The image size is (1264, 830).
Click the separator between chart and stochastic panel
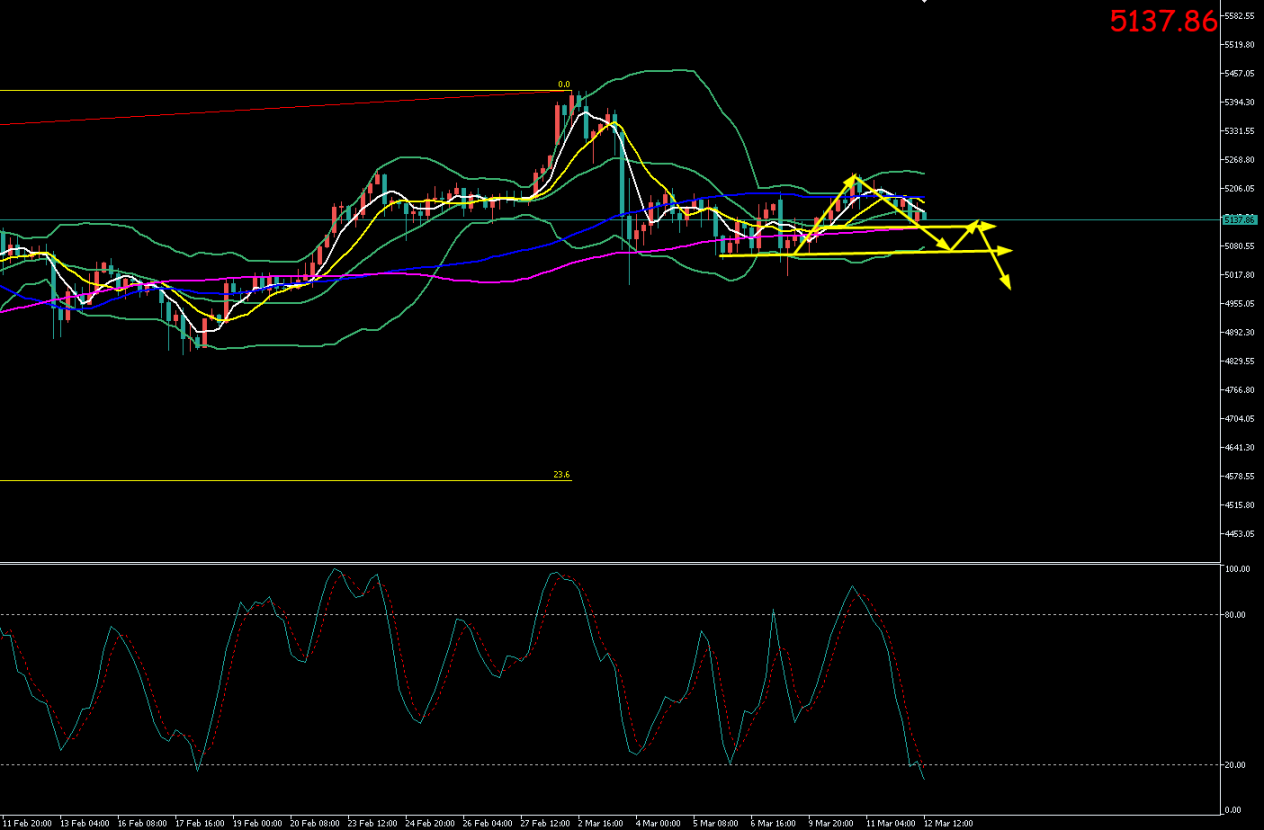coord(610,562)
